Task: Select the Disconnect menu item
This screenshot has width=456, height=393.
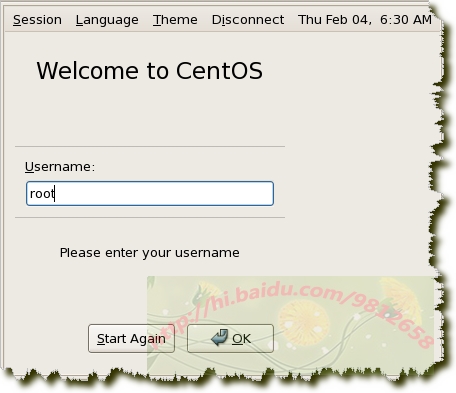Action: click(x=248, y=20)
